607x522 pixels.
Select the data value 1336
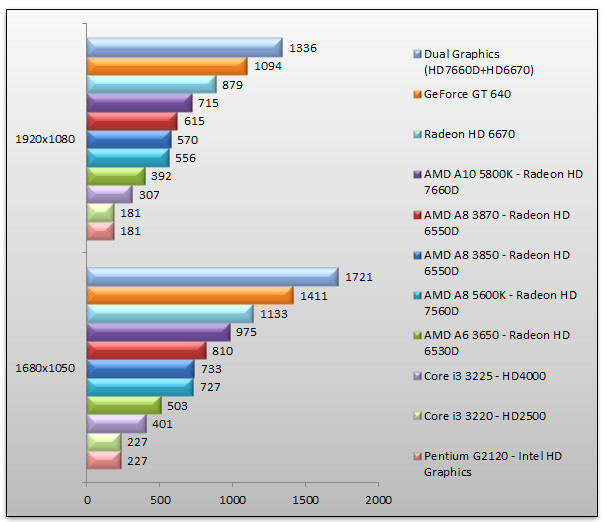[x=303, y=48]
